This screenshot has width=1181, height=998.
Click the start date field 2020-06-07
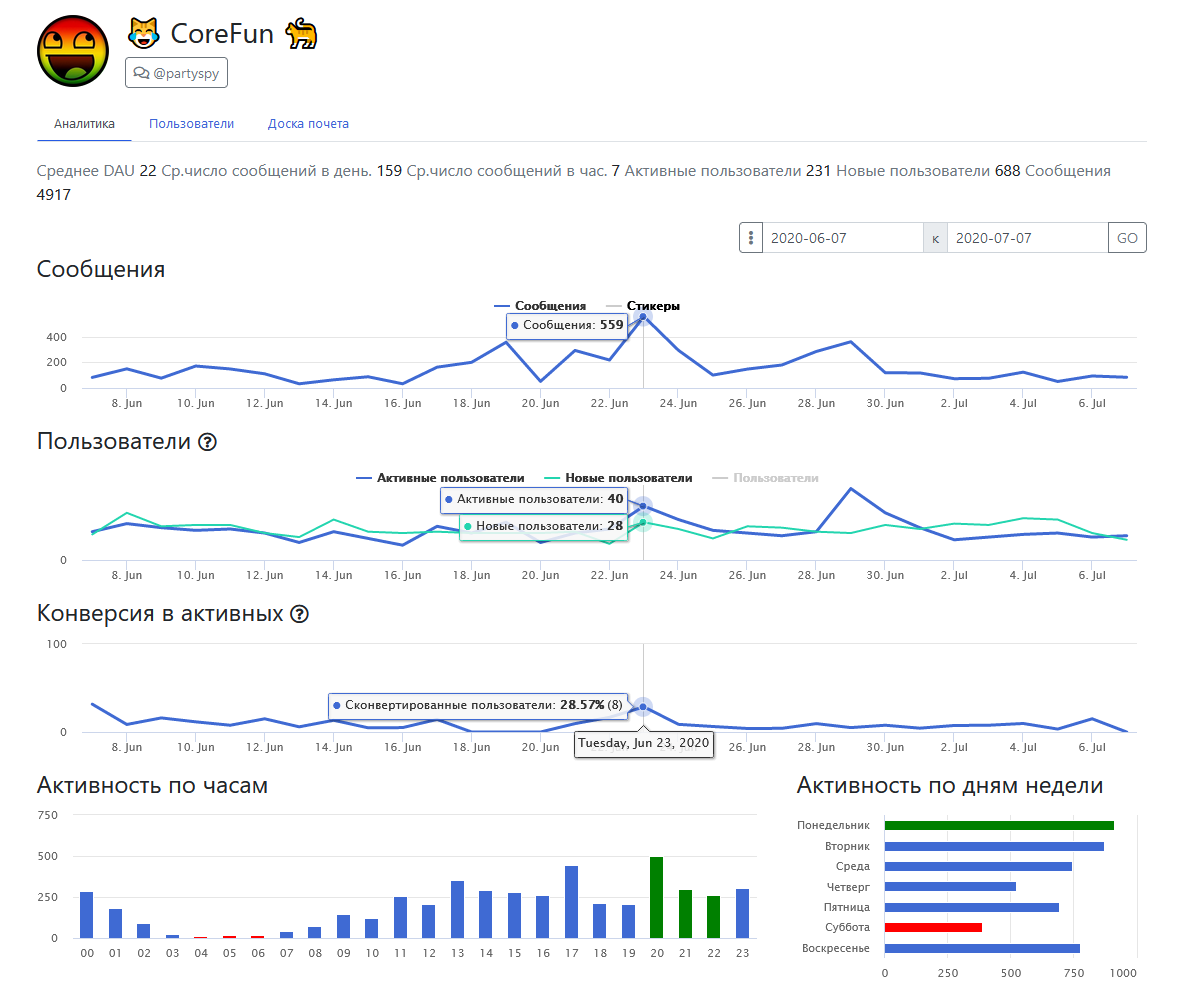pos(843,238)
